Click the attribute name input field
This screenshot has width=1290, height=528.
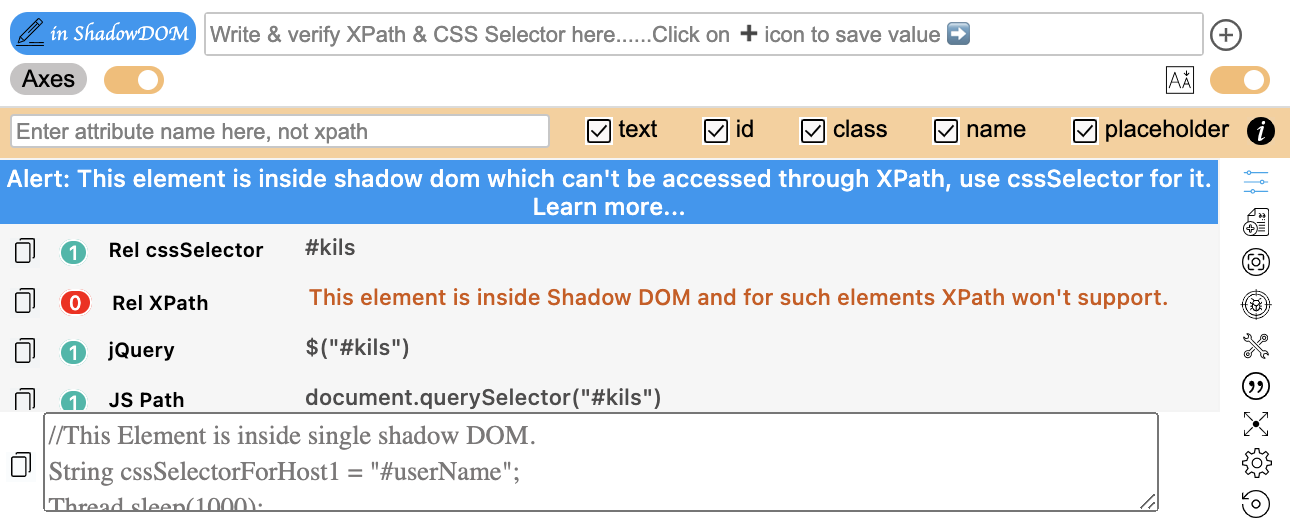(280, 131)
